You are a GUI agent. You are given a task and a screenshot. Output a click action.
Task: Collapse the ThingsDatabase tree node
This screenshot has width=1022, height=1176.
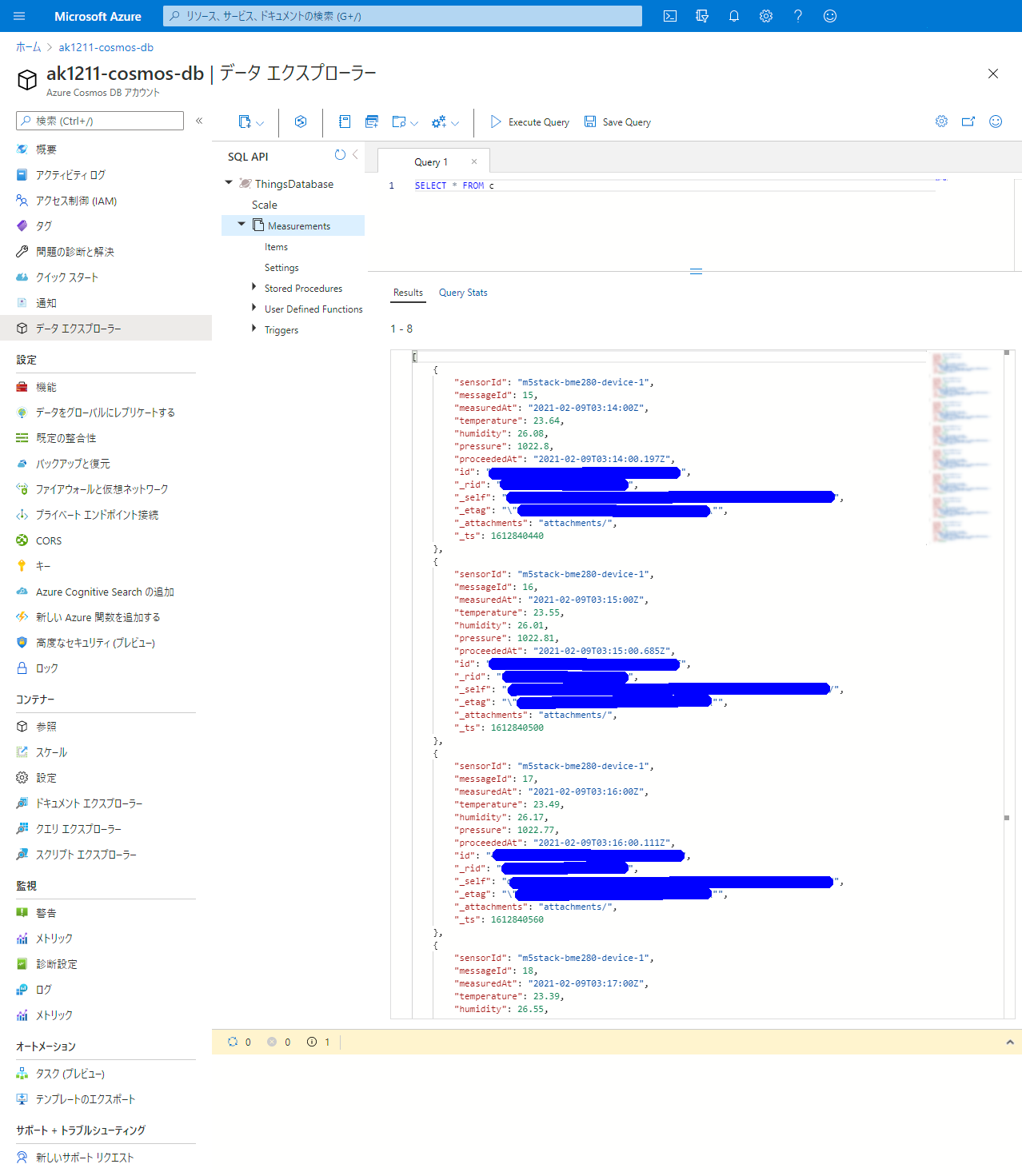tap(229, 183)
